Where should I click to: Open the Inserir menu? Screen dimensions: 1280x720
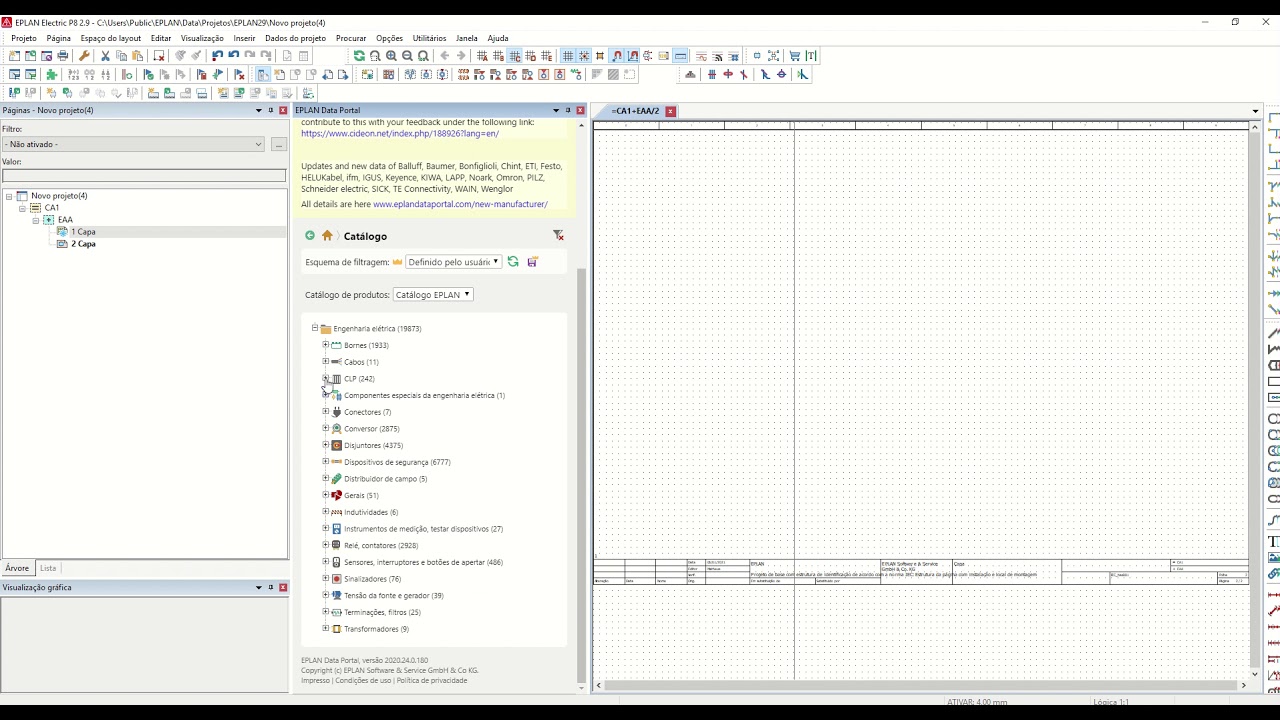point(244,38)
